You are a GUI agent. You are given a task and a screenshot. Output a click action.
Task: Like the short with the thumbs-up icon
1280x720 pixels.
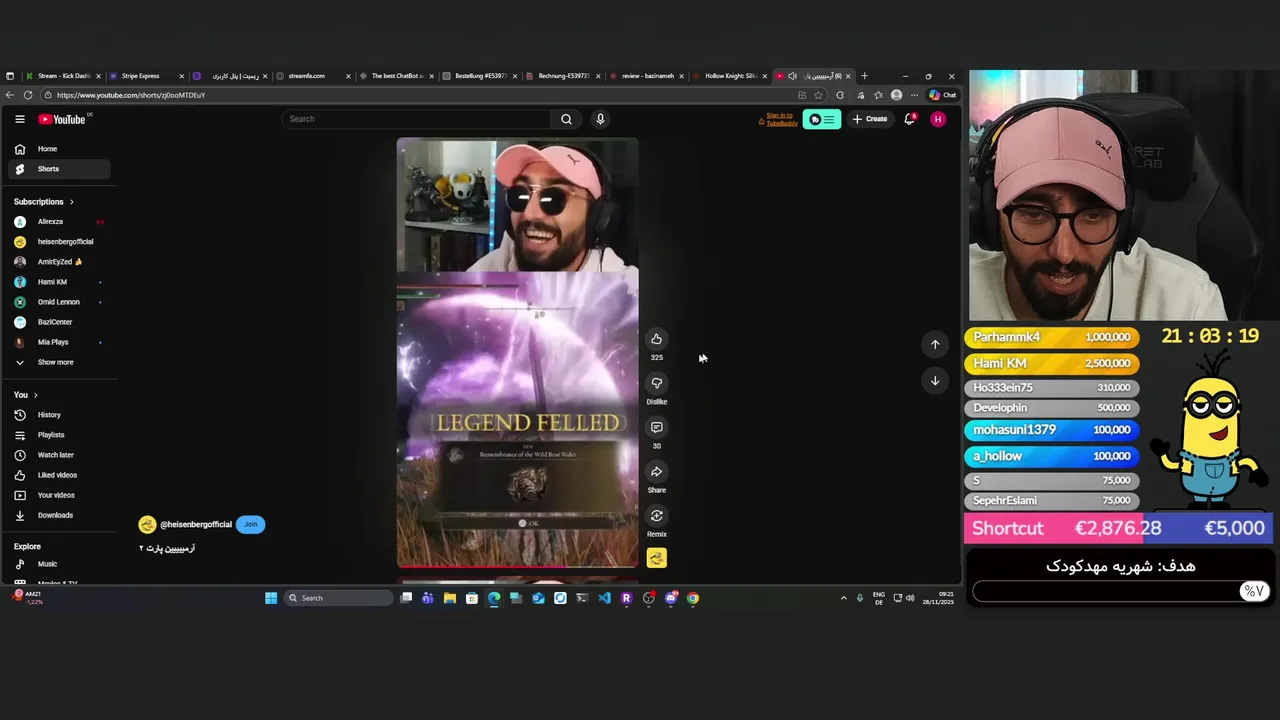point(656,339)
